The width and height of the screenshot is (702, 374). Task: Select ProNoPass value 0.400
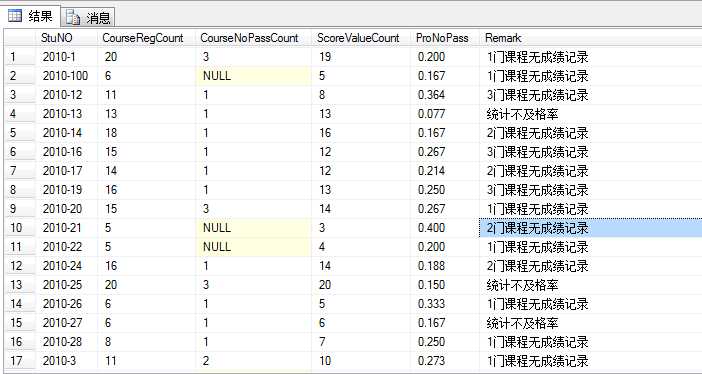click(x=445, y=228)
